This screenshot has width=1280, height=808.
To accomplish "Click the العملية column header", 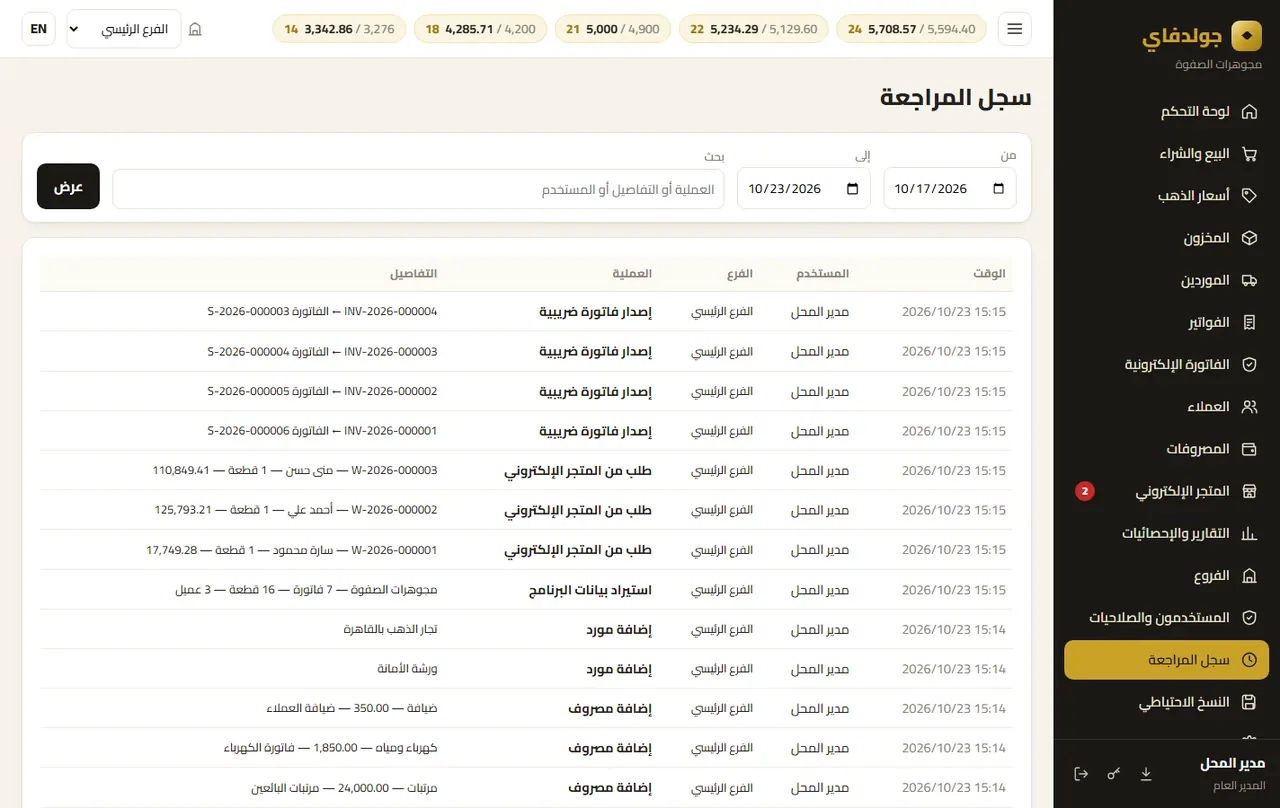I will click(633, 274).
